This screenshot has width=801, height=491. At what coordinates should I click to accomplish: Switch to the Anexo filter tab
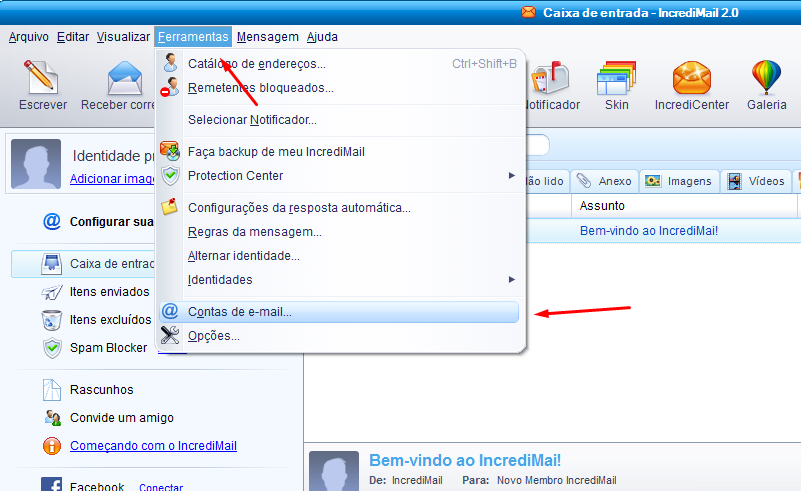(x=604, y=181)
